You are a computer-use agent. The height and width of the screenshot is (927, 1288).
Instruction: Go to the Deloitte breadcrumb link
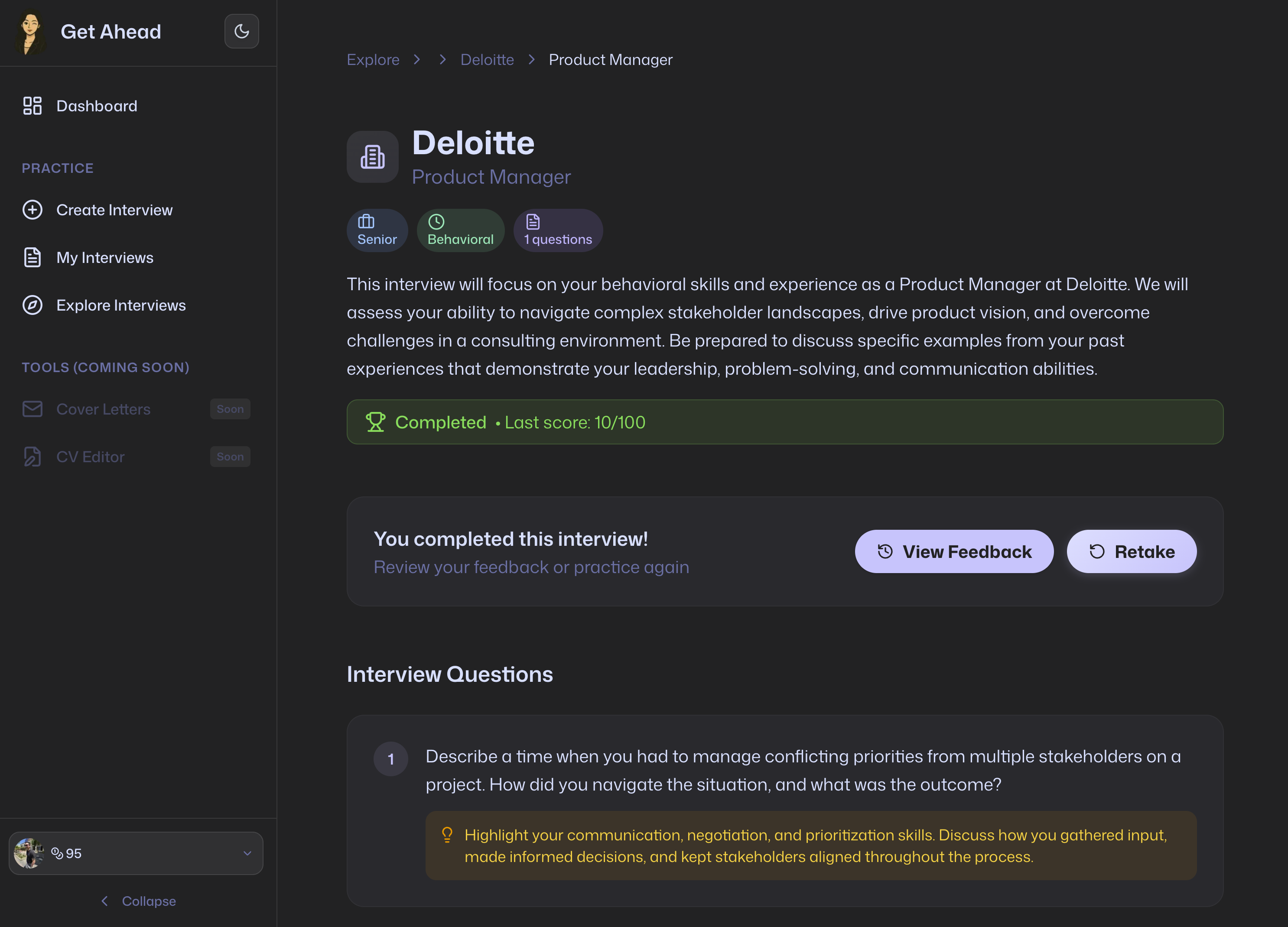click(x=487, y=60)
